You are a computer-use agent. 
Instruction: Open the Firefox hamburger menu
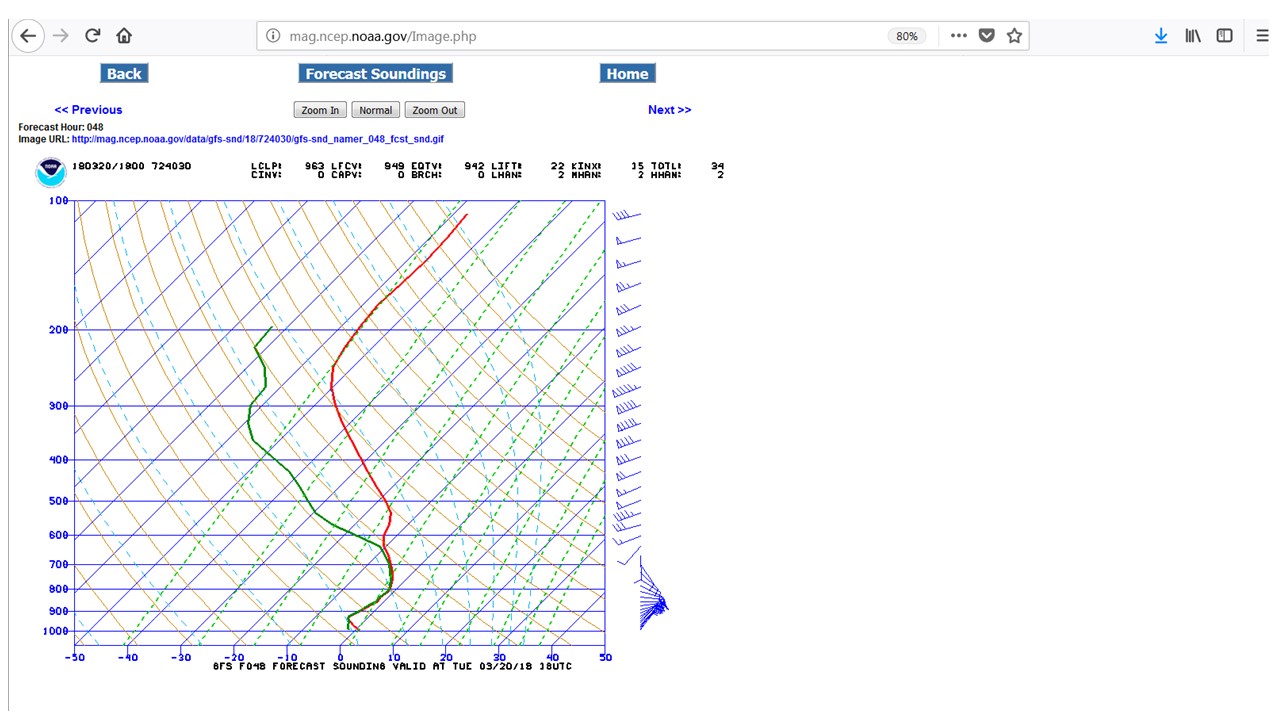[x=1262, y=36]
